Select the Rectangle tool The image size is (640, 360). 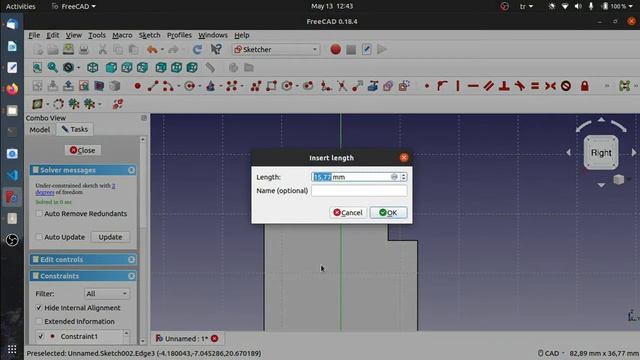271,86
